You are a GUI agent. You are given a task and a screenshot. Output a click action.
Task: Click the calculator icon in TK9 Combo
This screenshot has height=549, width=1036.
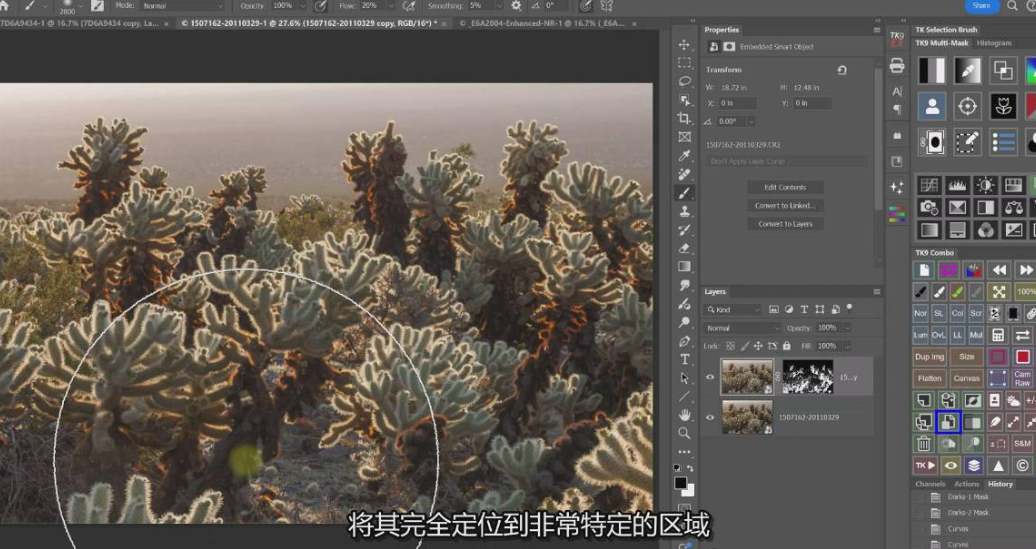pyautogui.click(x=997, y=335)
